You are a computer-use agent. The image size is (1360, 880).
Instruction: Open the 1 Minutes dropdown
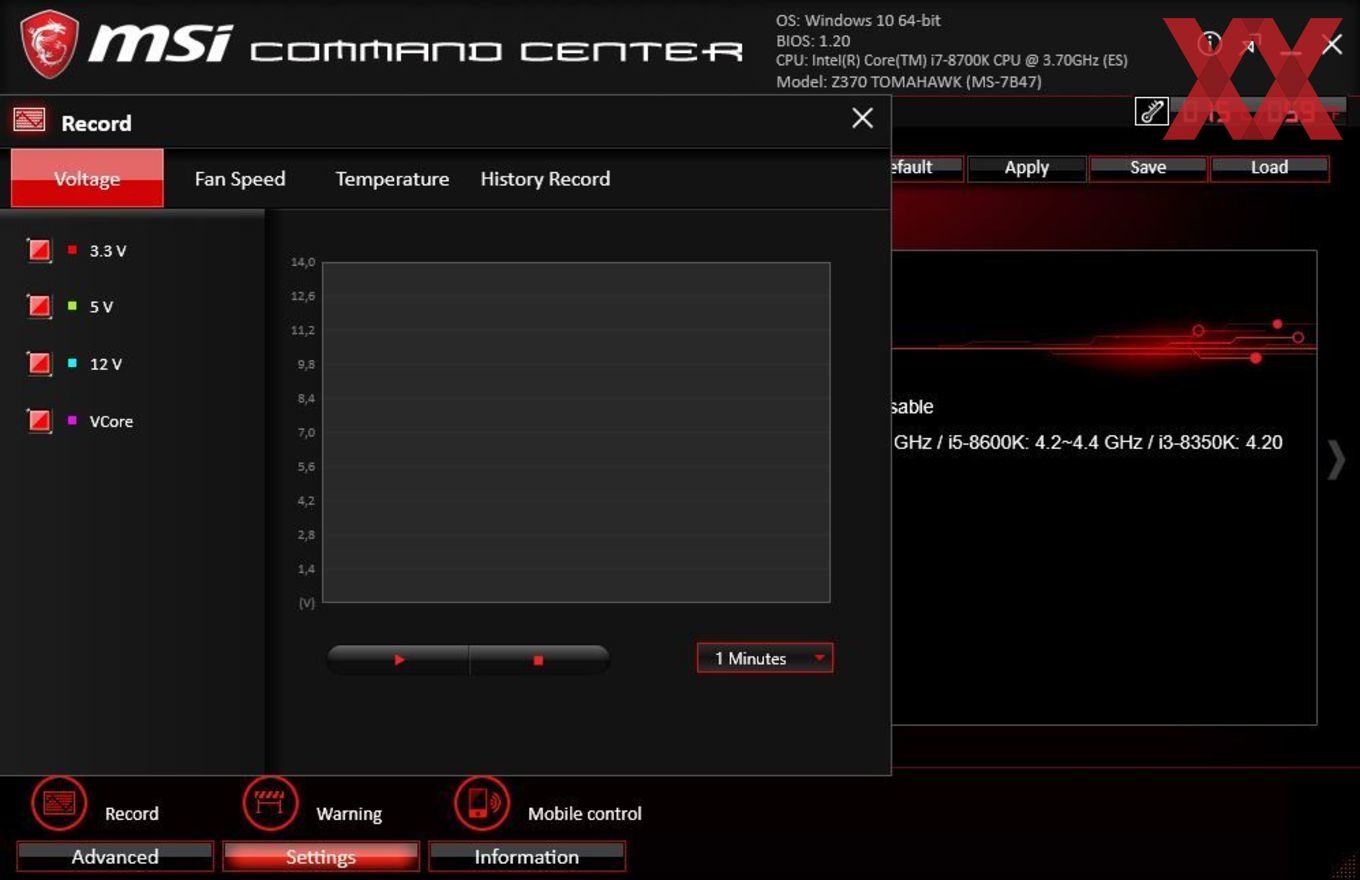[x=765, y=658]
